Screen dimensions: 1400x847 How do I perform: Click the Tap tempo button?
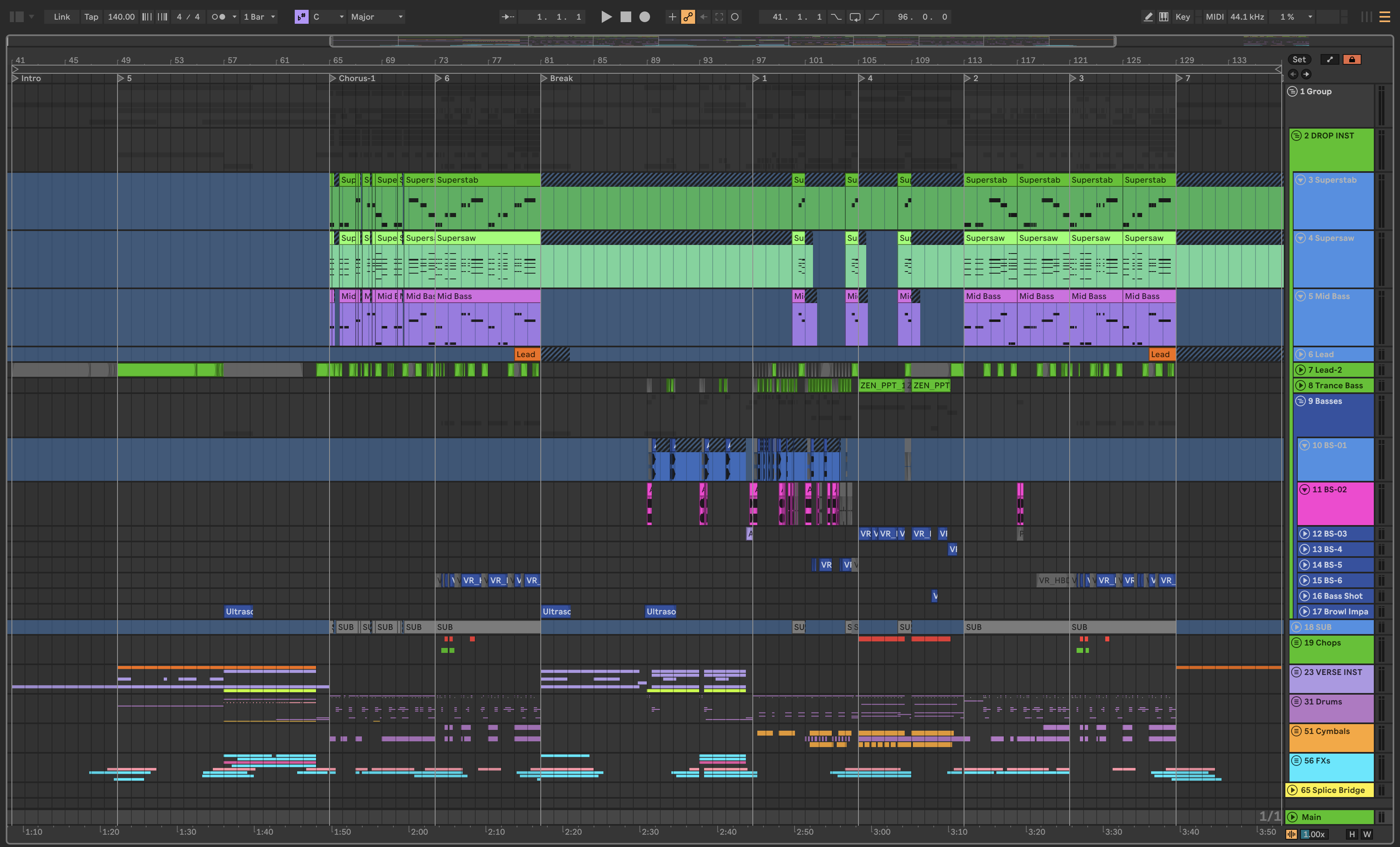[x=91, y=17]
